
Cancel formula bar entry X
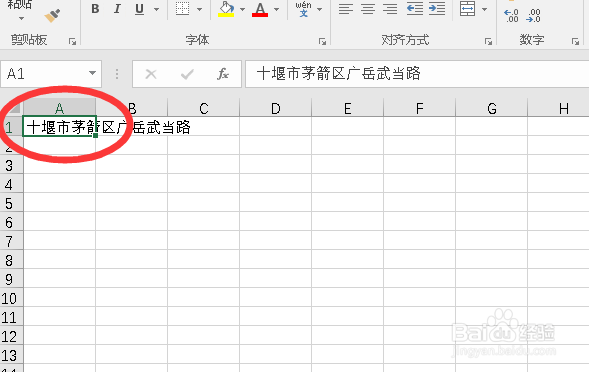pyautogui.click(x=151, y=74)
